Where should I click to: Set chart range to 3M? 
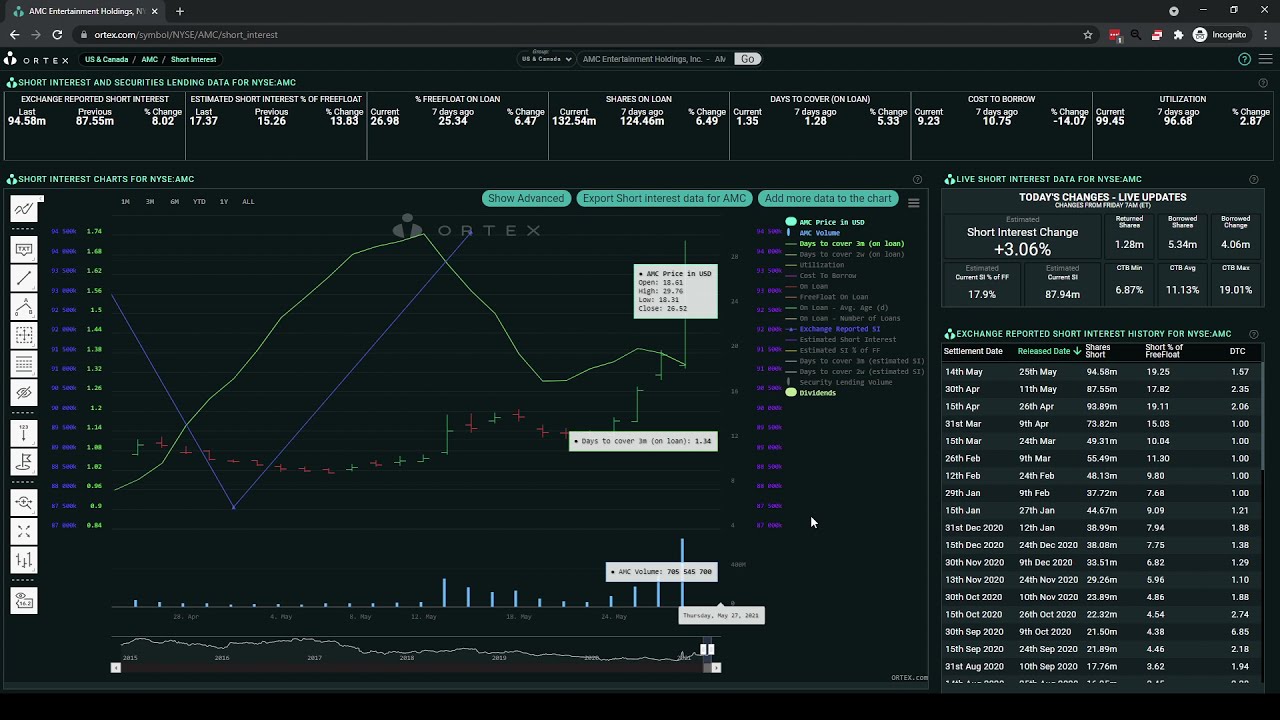150,202
